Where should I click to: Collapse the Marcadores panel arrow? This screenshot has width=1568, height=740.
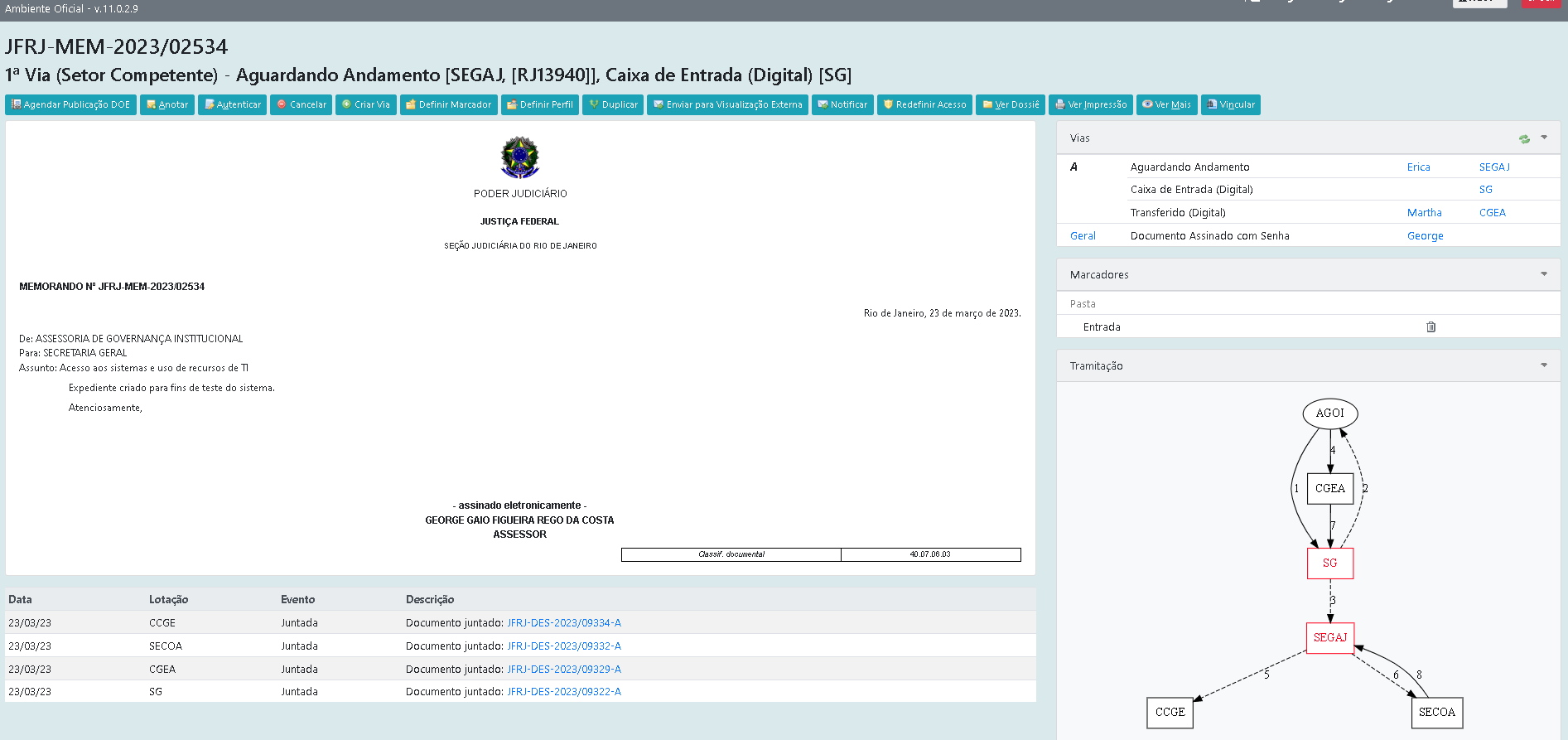1544,274
